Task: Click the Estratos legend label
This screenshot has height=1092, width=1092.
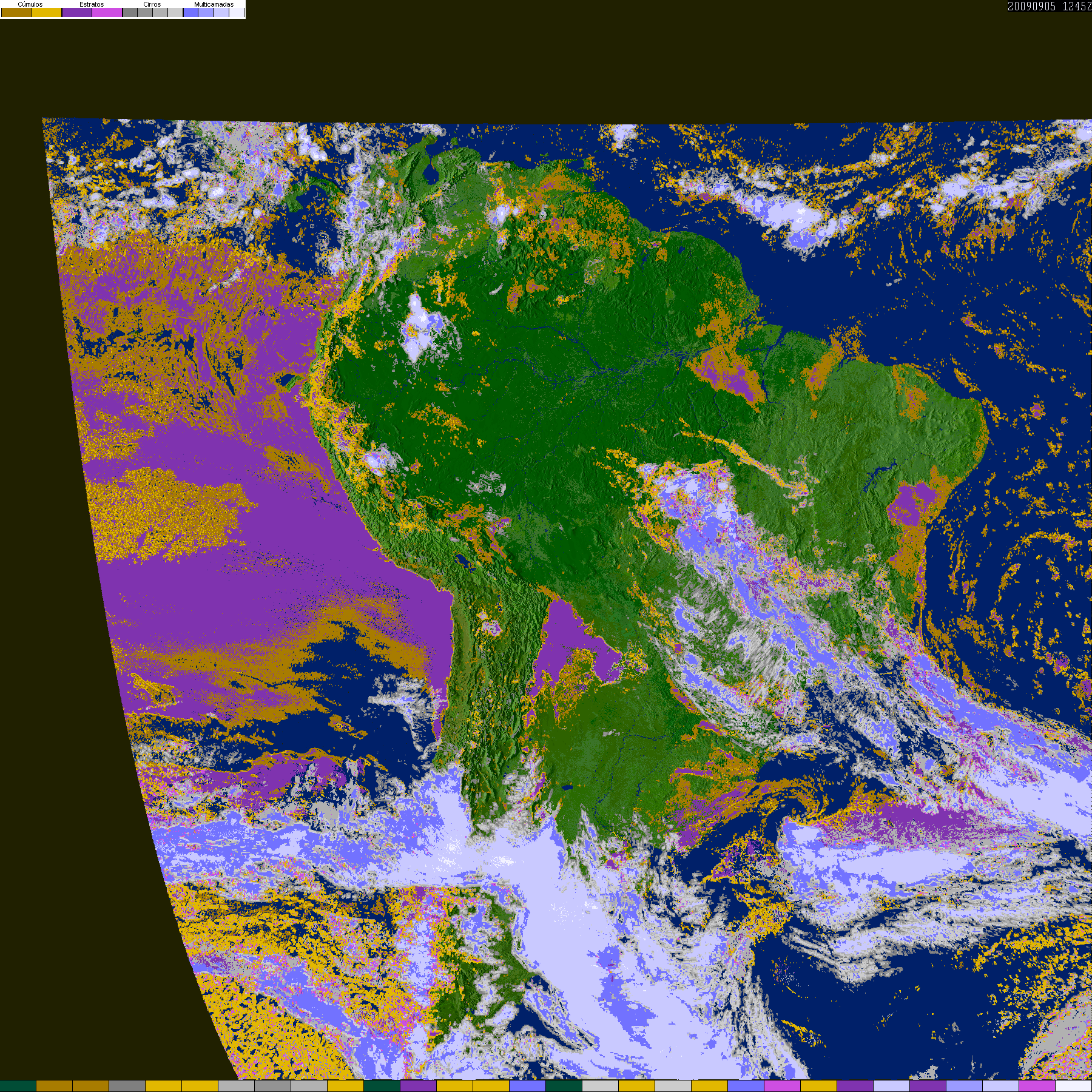Action: (x=92, y=4)
